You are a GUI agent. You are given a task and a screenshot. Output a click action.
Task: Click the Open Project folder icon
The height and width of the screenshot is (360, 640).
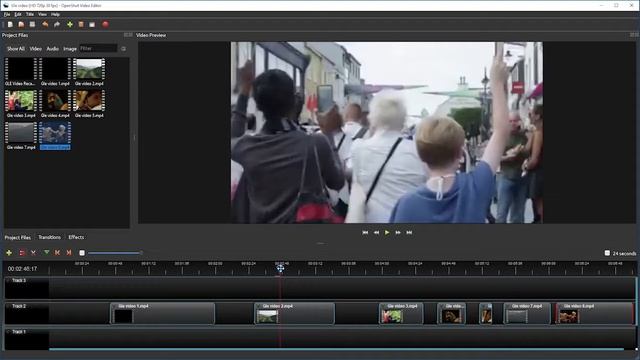[21, 24]
